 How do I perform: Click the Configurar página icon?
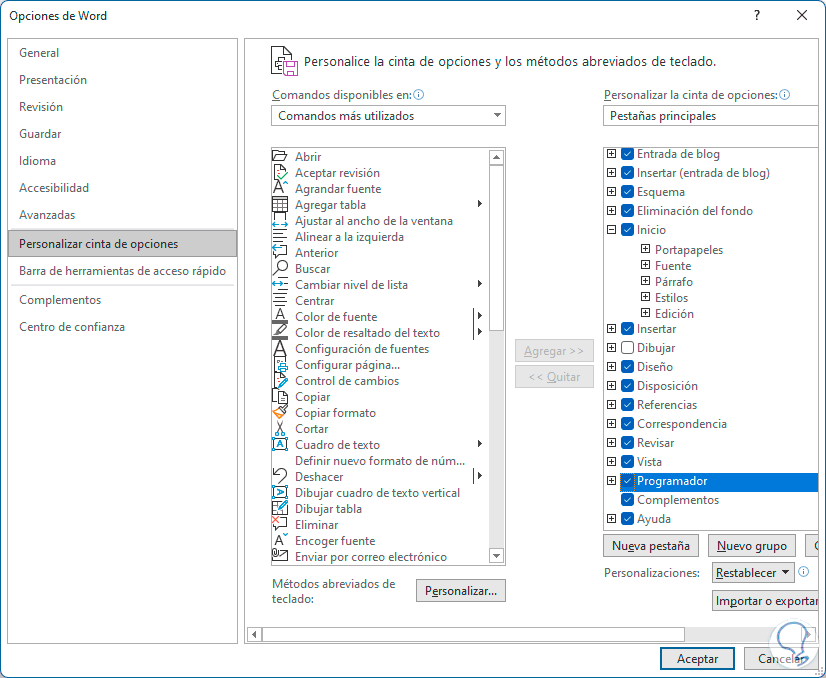coord(280,365)
